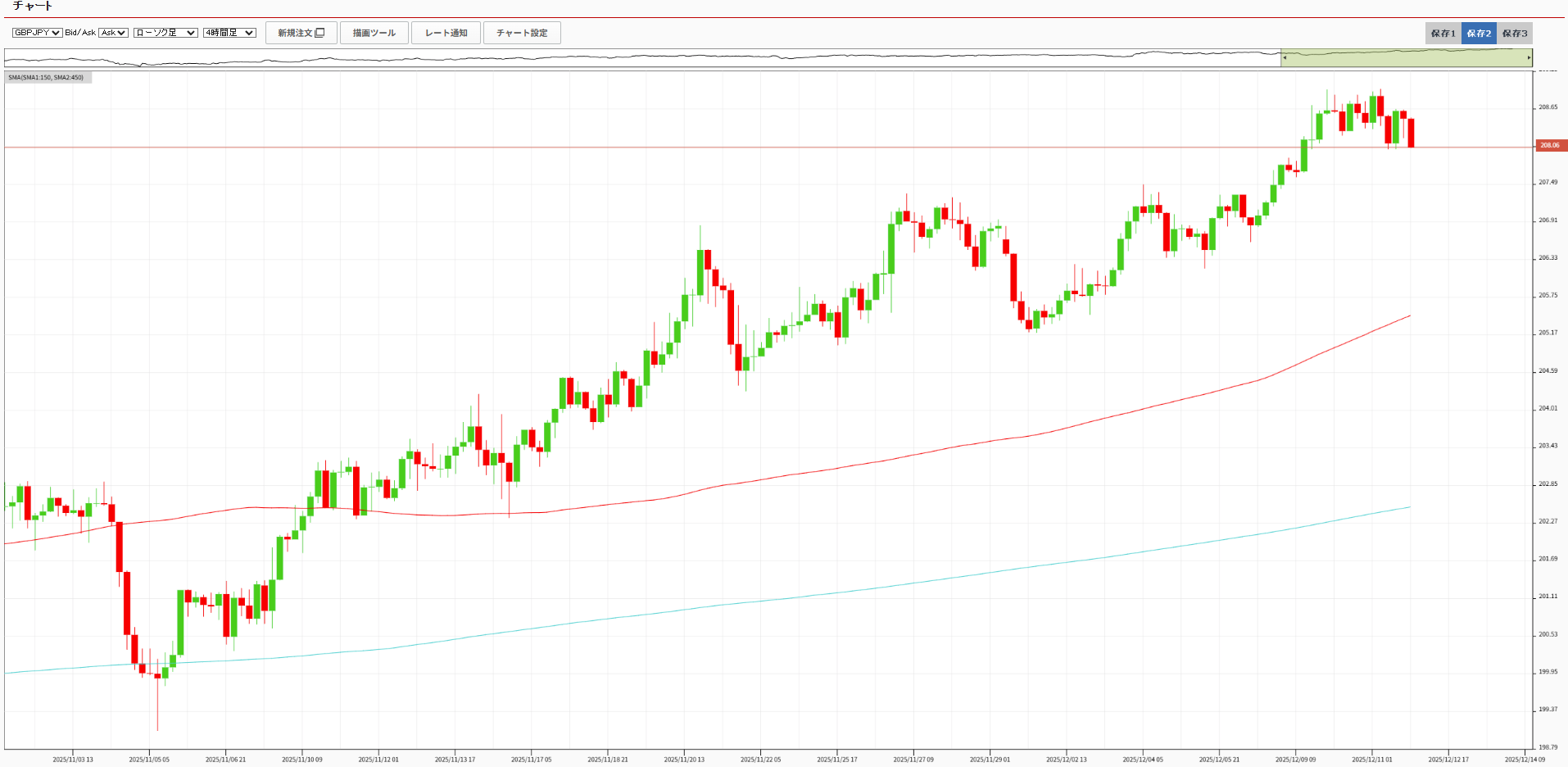Open the 描画ツール drawing tools
Image resolution: width=1568 pixels, height=767 pixels.
pos(374,33)
